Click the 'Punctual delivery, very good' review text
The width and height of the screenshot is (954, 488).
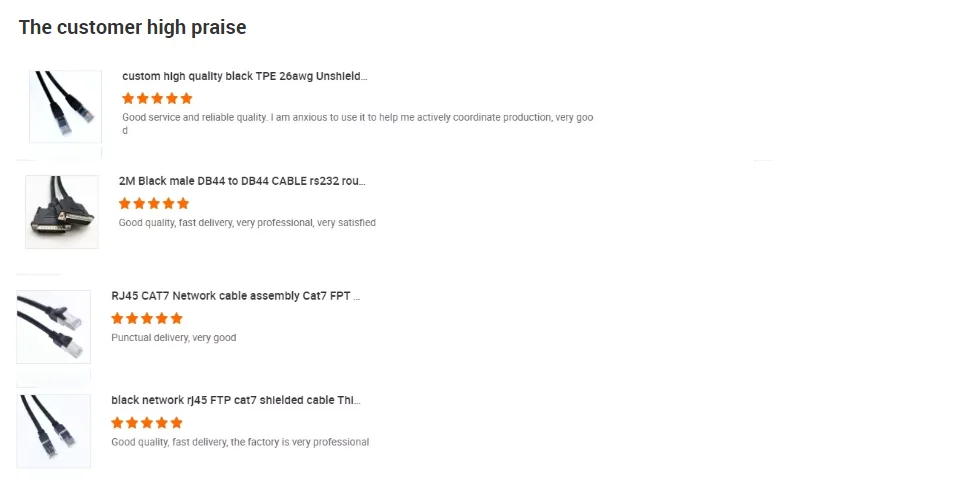point(174,338)
